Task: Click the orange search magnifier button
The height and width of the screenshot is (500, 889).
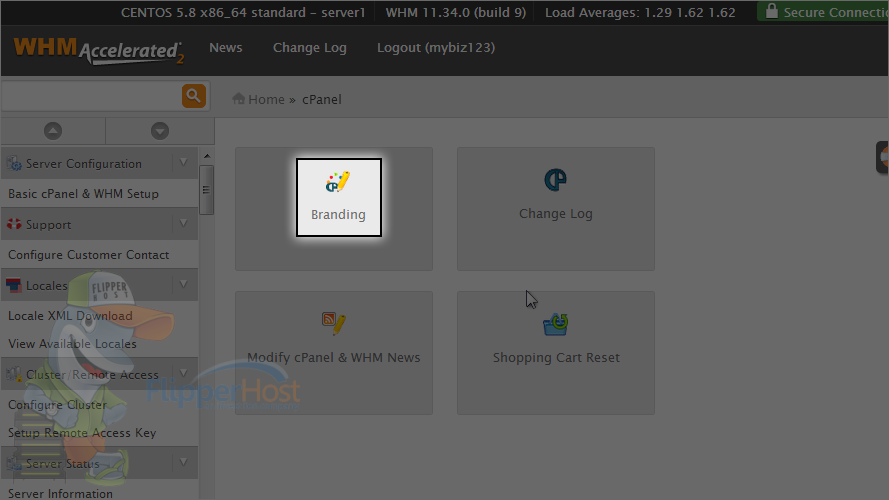Action: 193,96
